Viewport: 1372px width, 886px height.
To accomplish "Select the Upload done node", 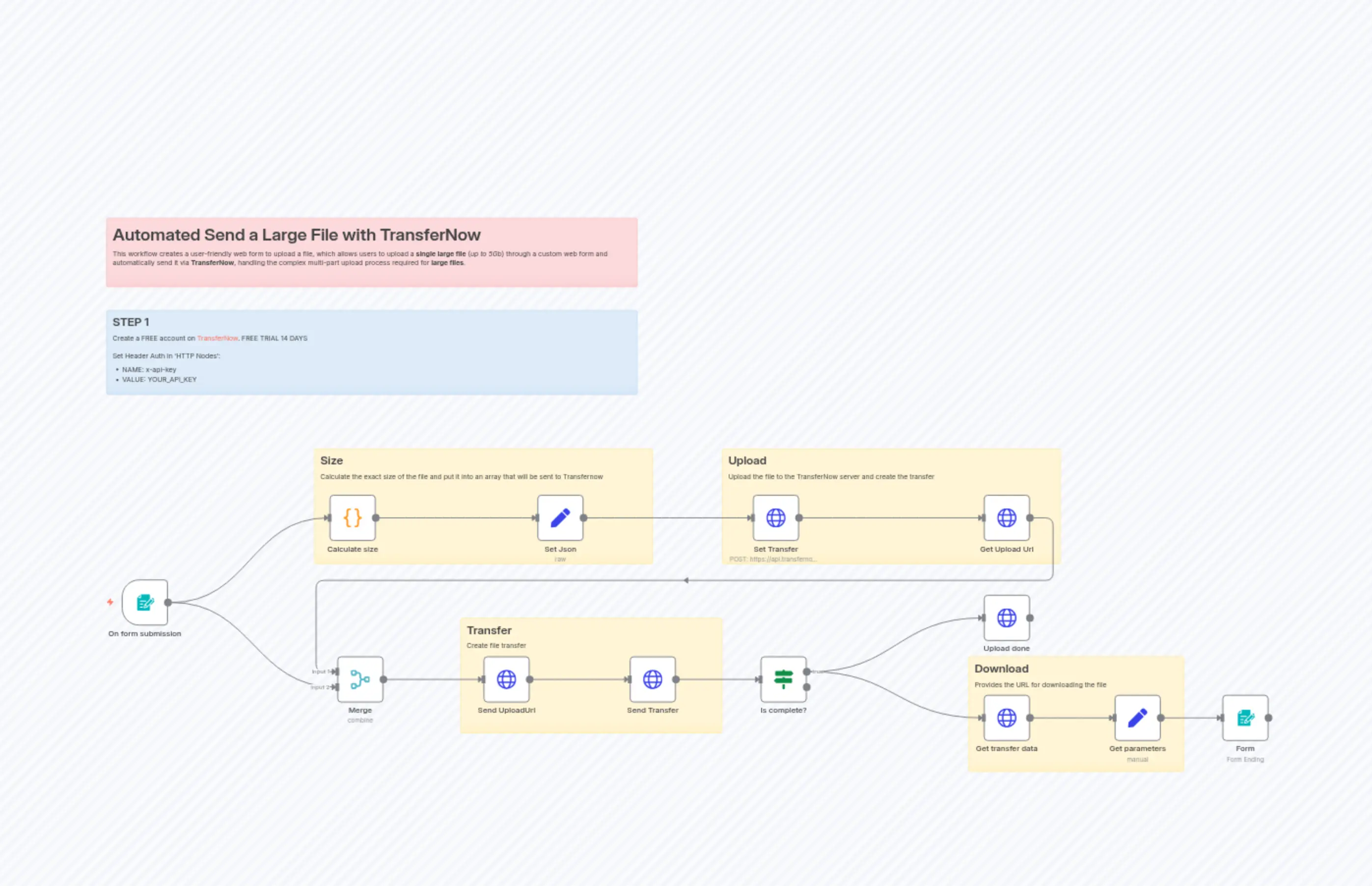I will pos(1006,618).
